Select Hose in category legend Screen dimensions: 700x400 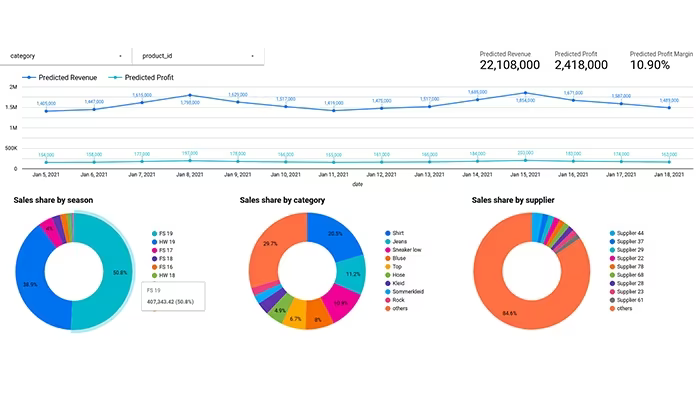(x=395, y=275)
